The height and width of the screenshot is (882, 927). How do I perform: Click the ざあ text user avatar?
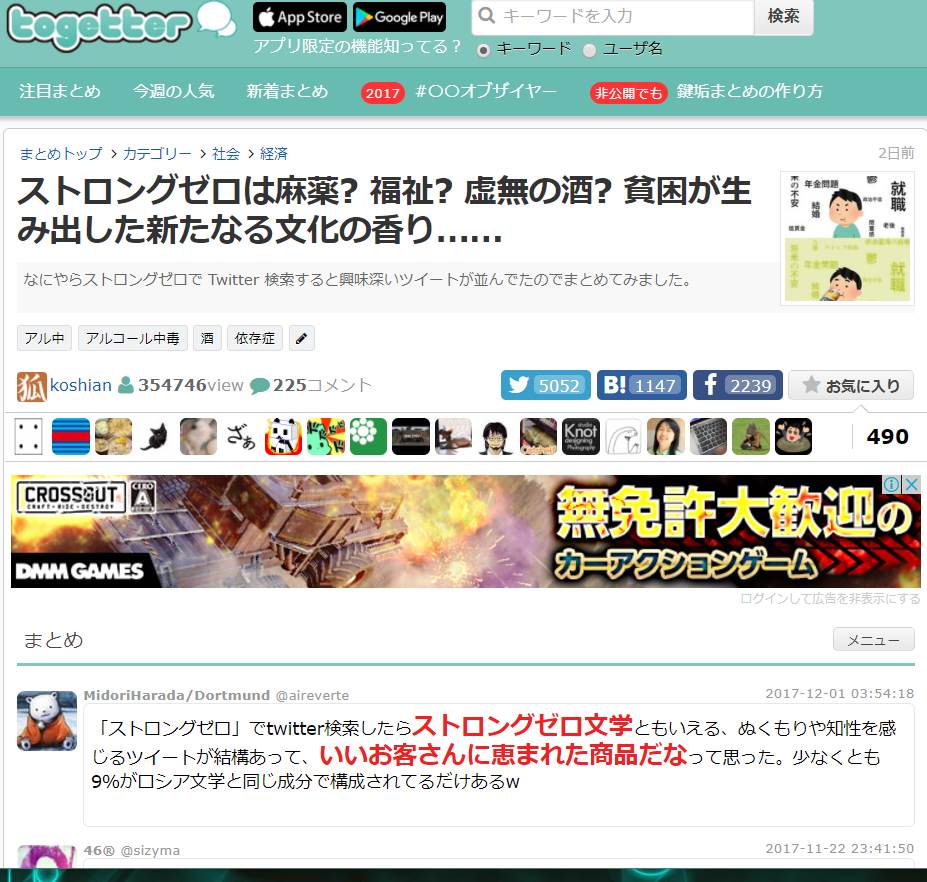[241, 436]
